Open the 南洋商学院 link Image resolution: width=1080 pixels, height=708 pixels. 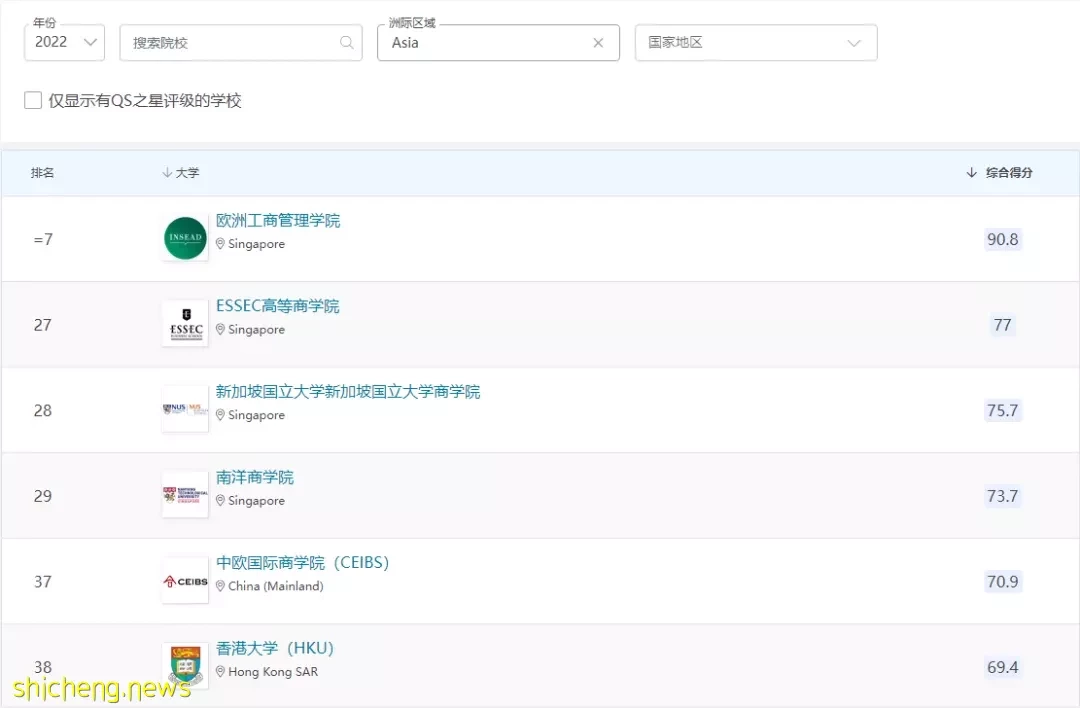click(x=255, y=477)
